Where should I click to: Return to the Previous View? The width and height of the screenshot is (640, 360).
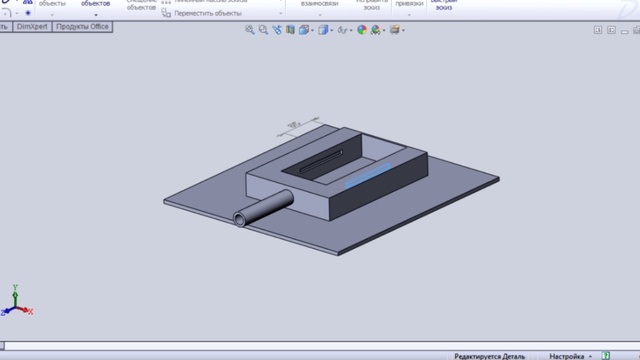pyautogui.click(x=277, y=30)
